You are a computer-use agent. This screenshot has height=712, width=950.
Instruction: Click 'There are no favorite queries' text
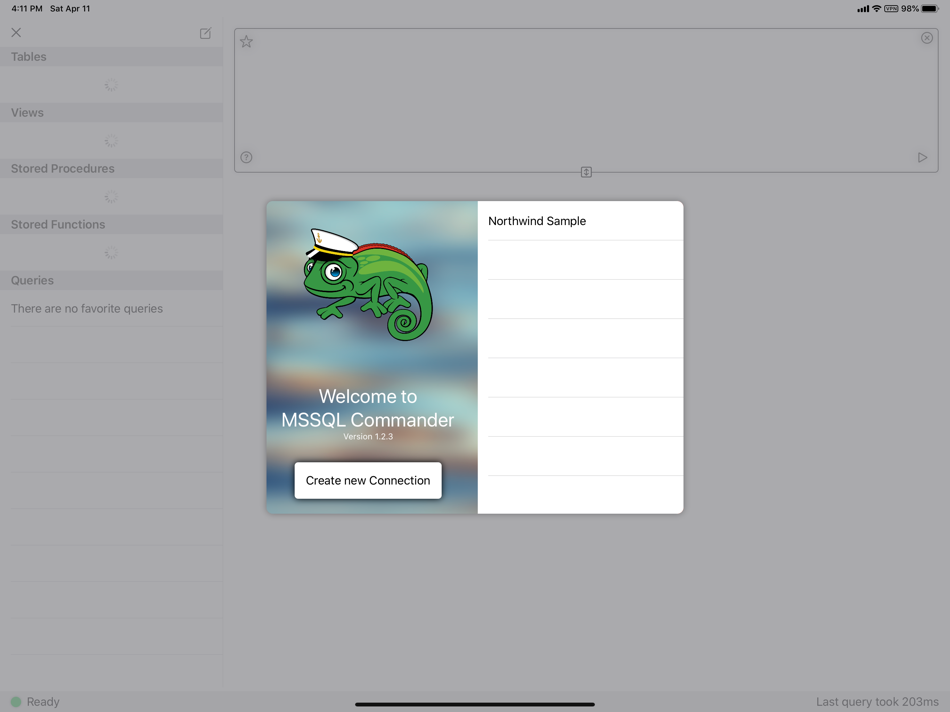[87, 308]
